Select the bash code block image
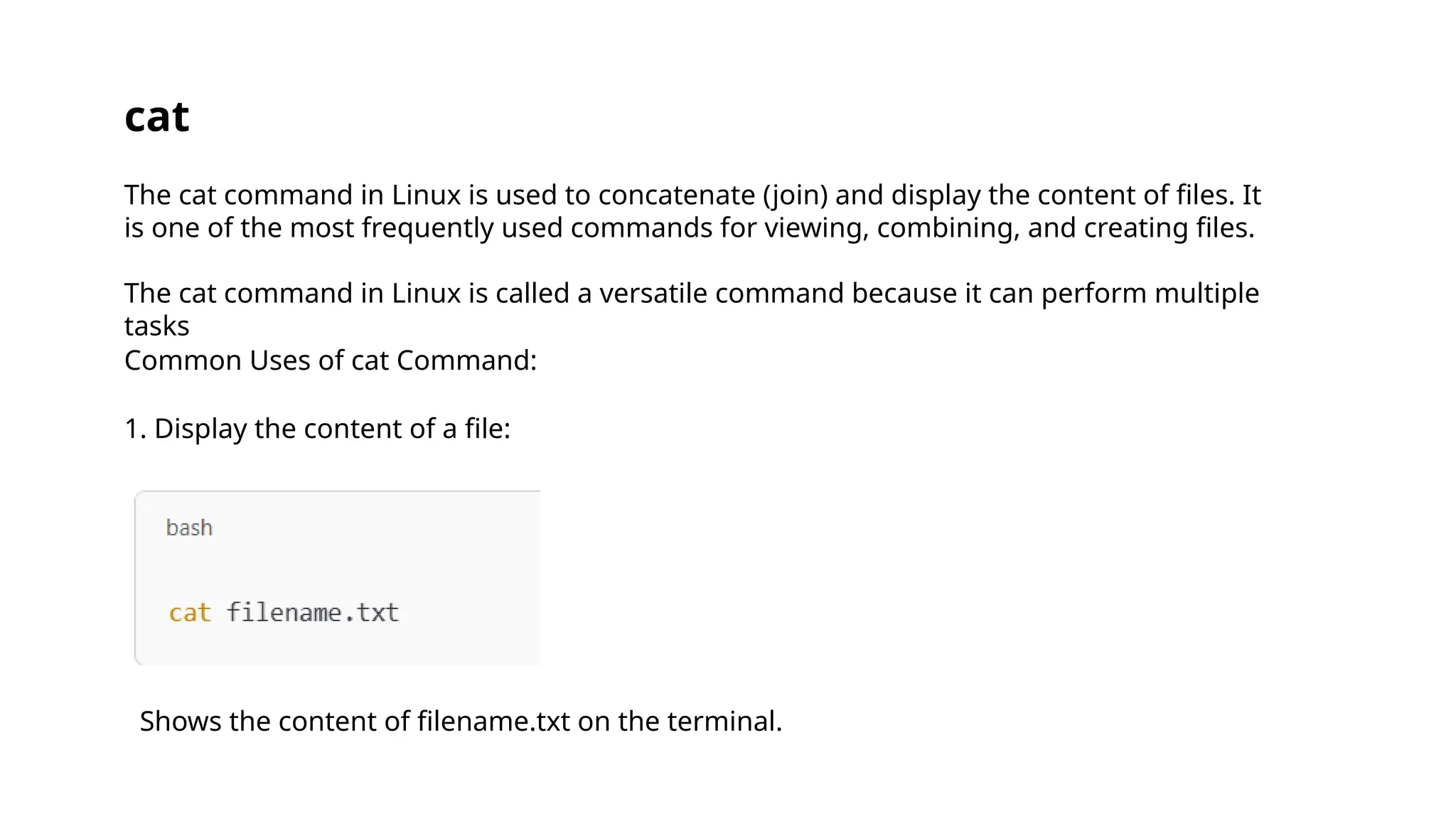Image resolution: width=1456 pixels, height=819 pixels. click(x=338, y=577)
